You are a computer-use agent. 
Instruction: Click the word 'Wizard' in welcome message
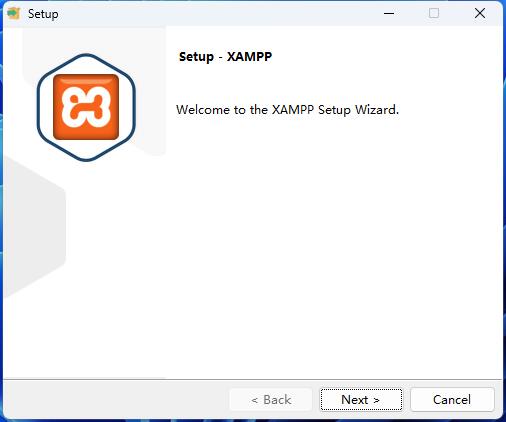377,110
